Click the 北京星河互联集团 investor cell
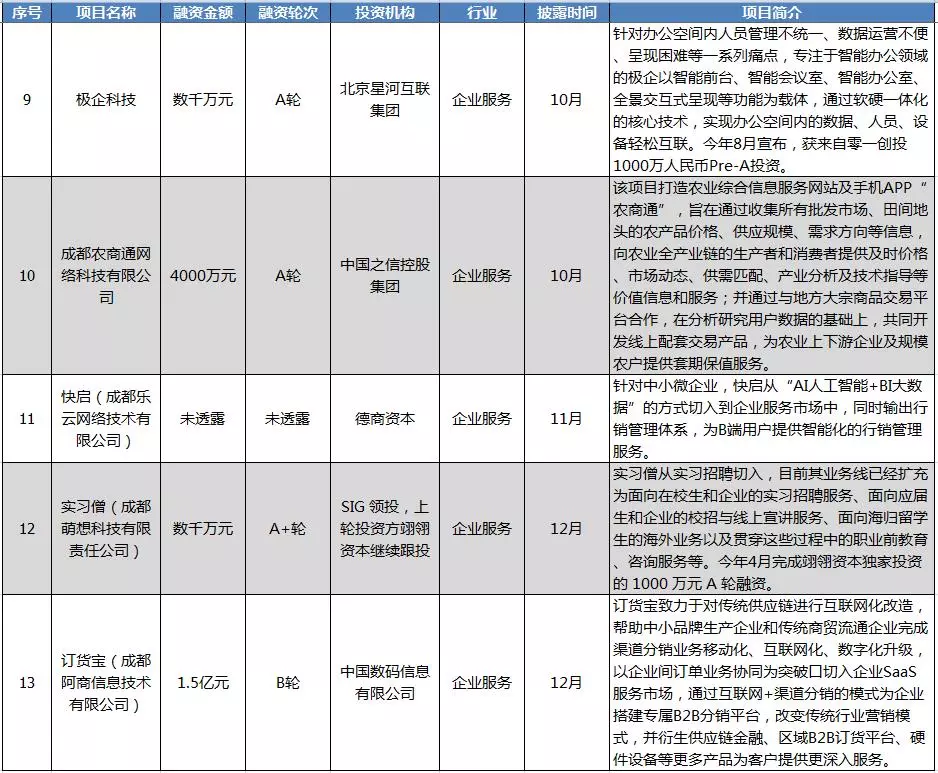This screenshot has height=773, width=938. pyautogui.click(x=384, y=100)
